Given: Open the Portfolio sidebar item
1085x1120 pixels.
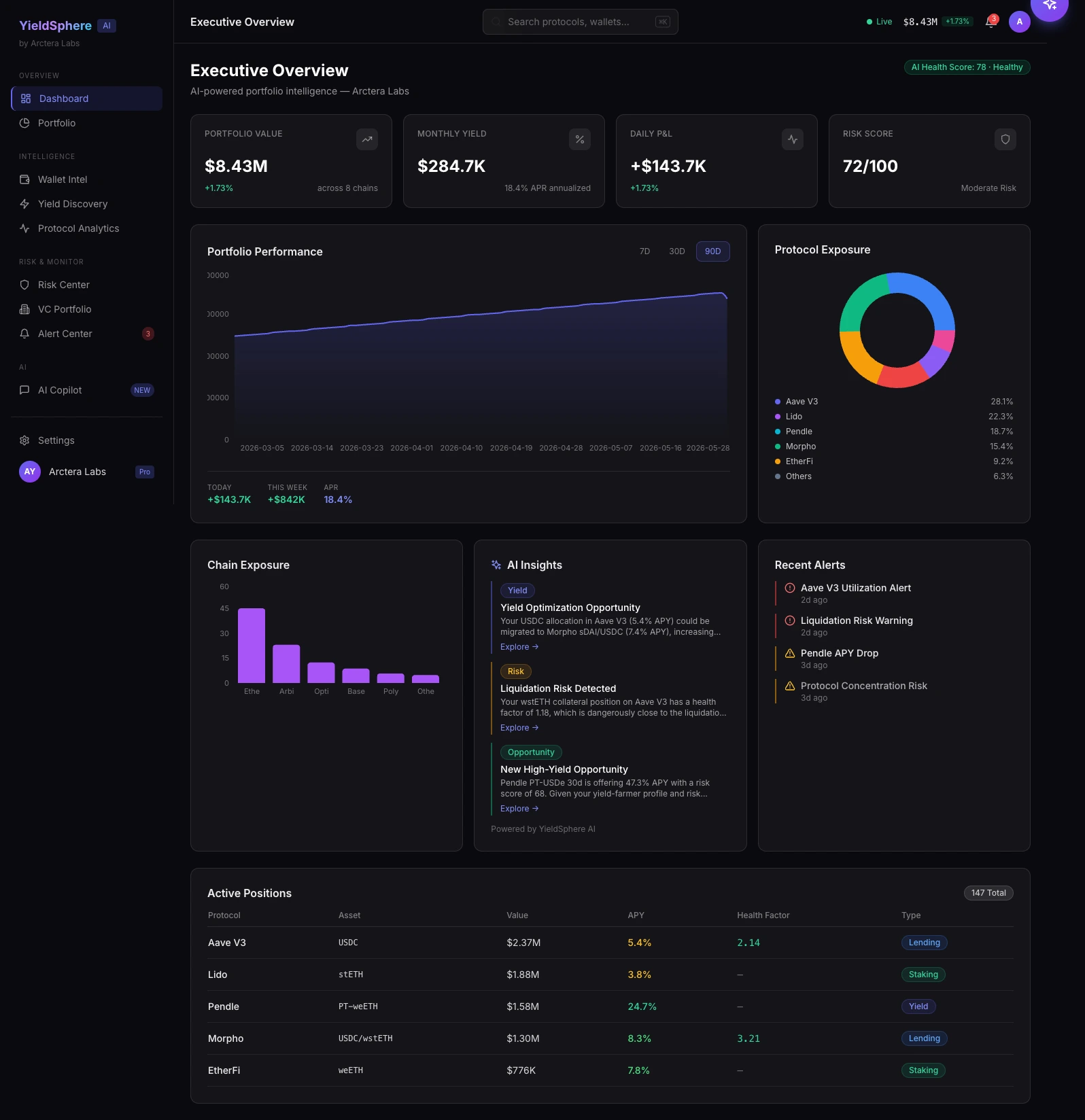Looking at the screenshot, I should [x=86, y=123].
